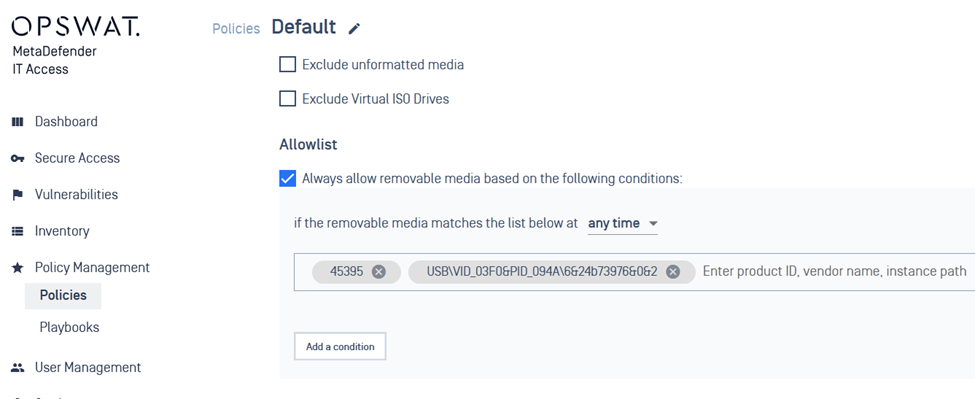Open the Policies sidebar item
The height and width of the screenshot is (399, 975).
pyautogui.click(x=63, y=295)
